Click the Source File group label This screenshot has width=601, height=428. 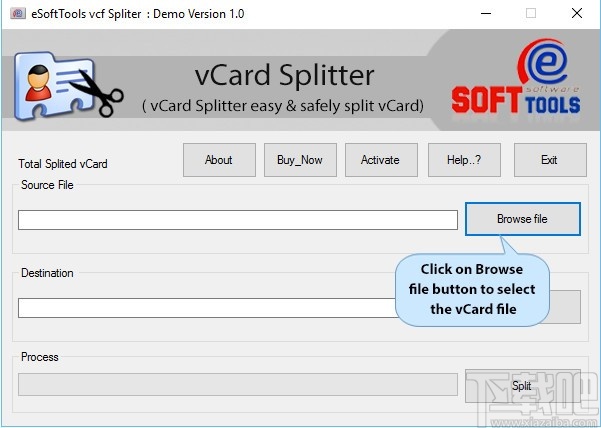[47, 185]
